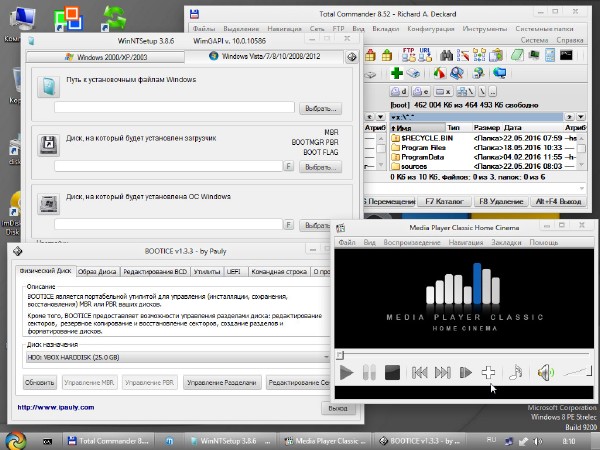The width and height of the screenshot is (600, 450).
Task: Open Total Commander command line dropdown arrow
Action: pyautogui.click(x=582, y=188)
